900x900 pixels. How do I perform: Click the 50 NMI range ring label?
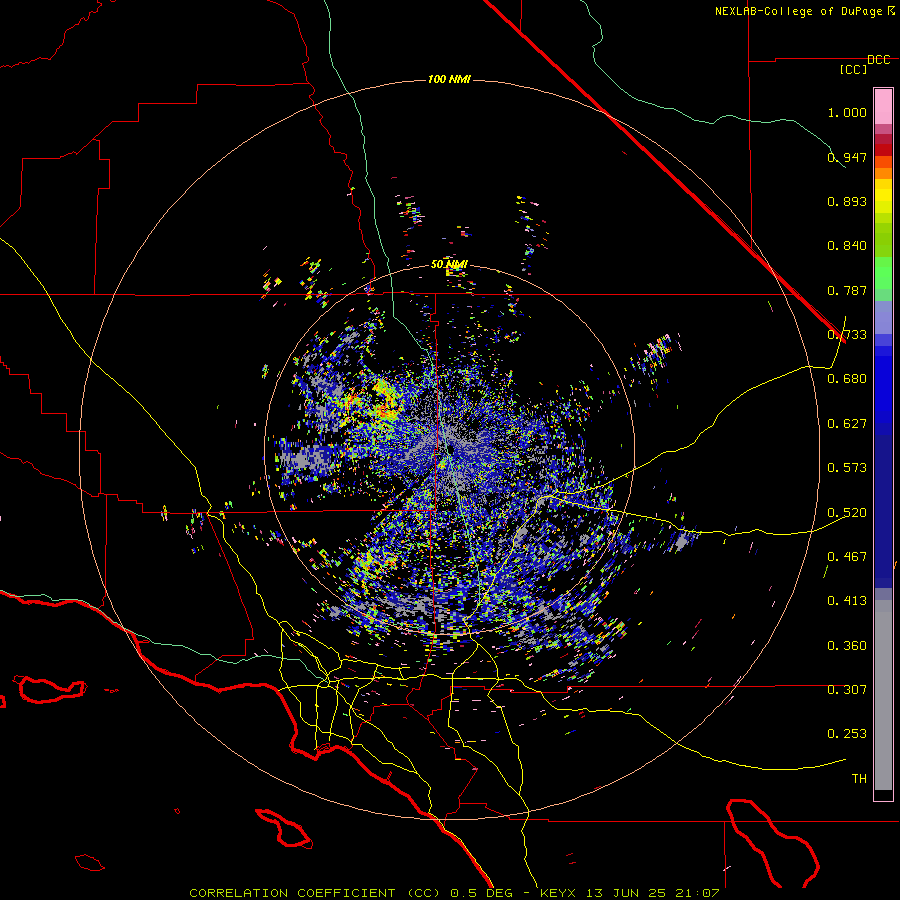point(449,264)
